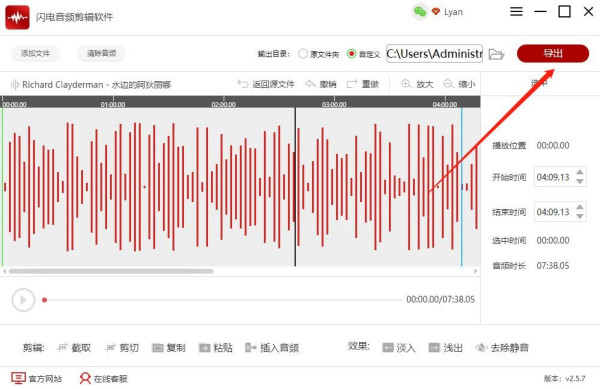
Task: Click the 添加文件 button
Action: point(36,54)
